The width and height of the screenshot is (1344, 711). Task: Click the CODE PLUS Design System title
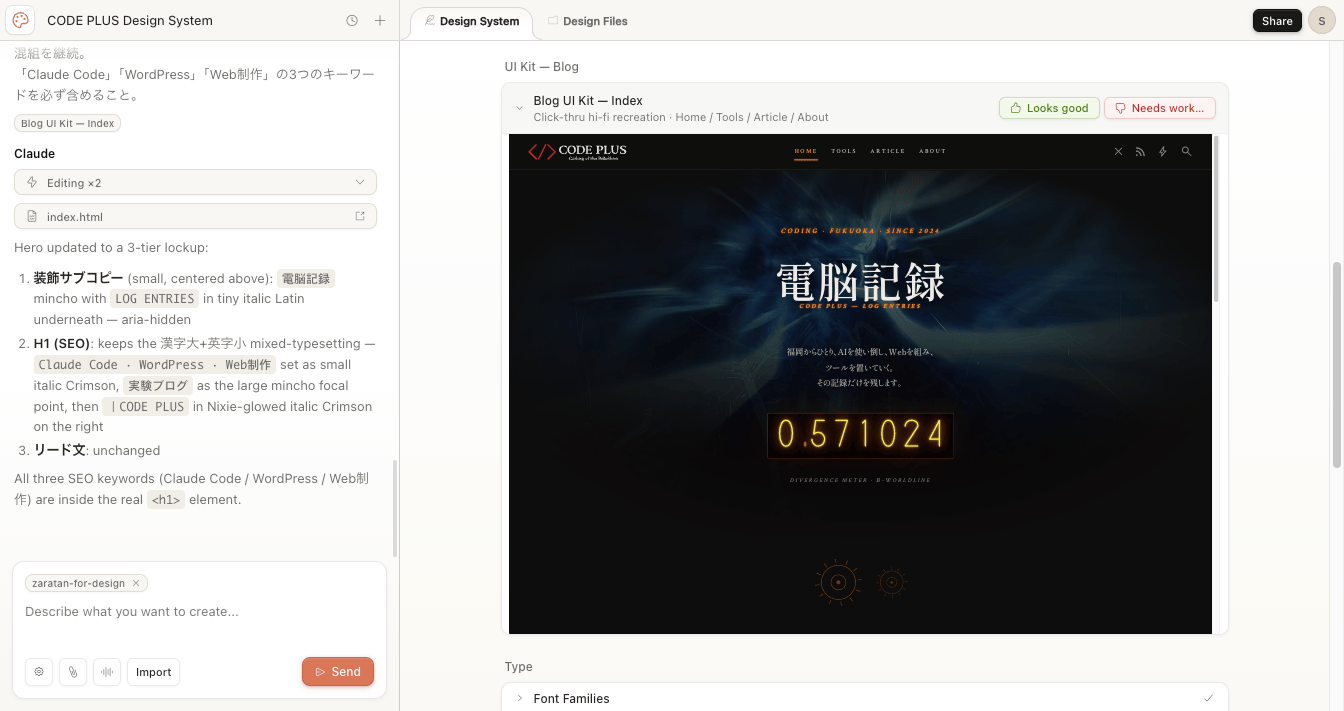(130, 20)
